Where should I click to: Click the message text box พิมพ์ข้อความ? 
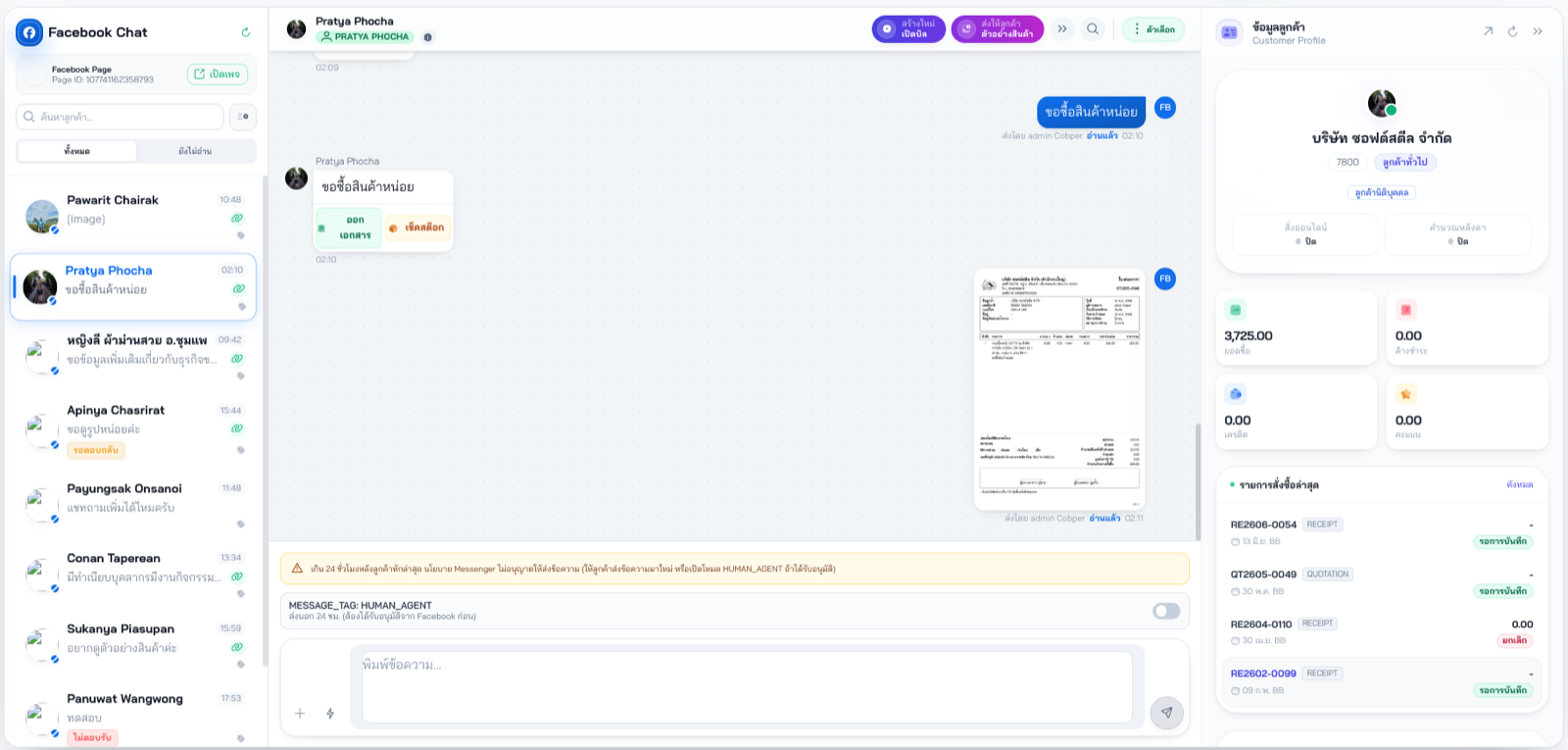pos(747,687)
